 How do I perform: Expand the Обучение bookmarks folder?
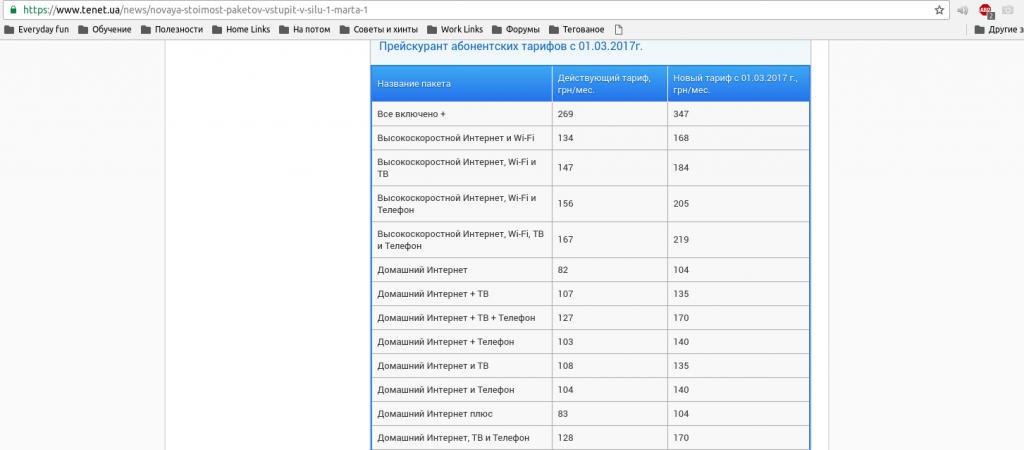[x=105, y=29]
